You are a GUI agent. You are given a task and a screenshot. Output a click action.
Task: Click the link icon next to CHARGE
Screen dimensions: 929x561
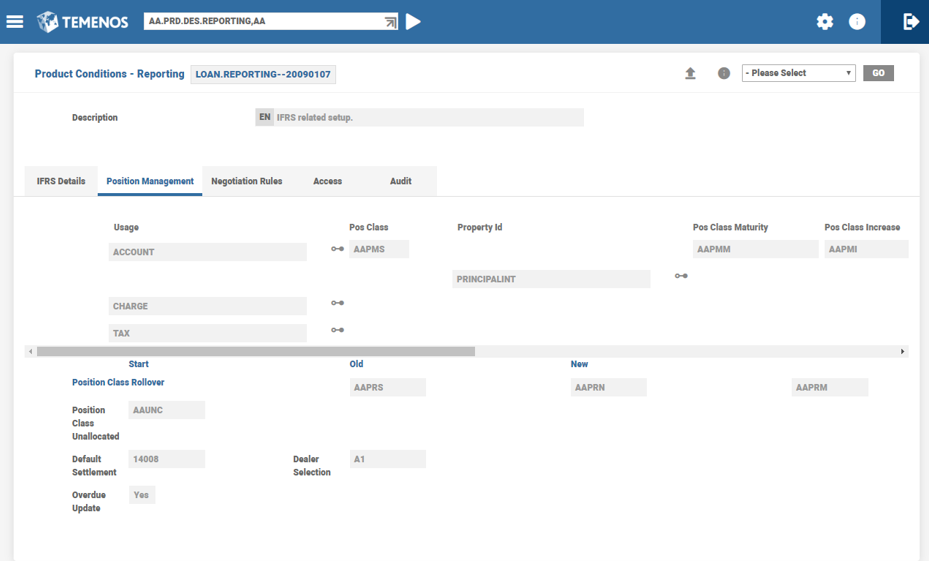(x=338, y=303)
